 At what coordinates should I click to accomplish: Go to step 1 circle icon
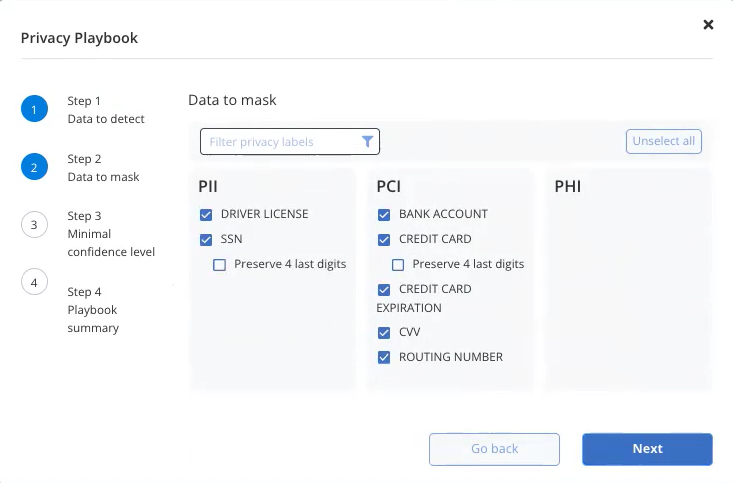point(34,109)
